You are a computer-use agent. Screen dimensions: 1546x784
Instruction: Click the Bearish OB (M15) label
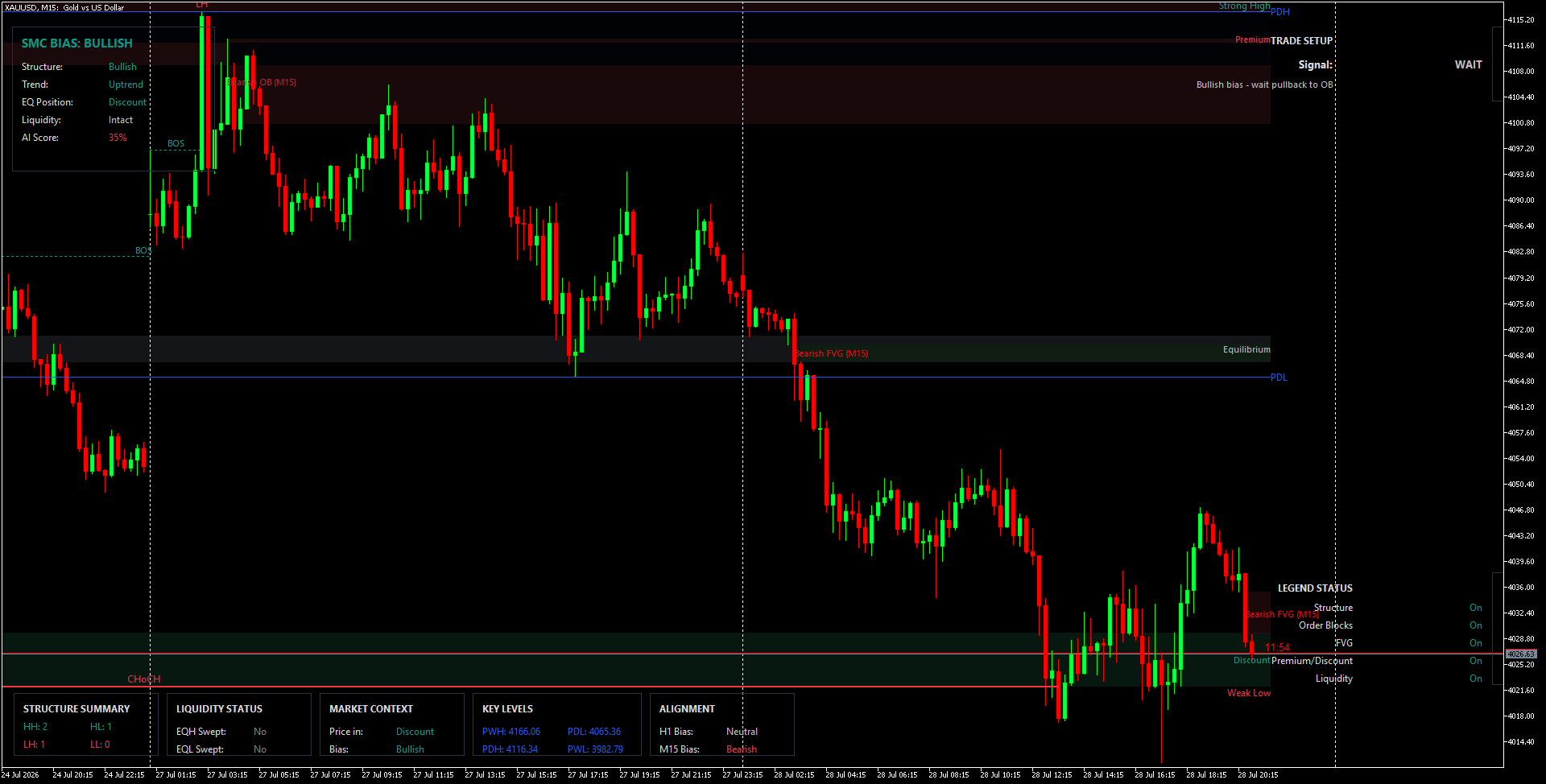click(262, 82)
